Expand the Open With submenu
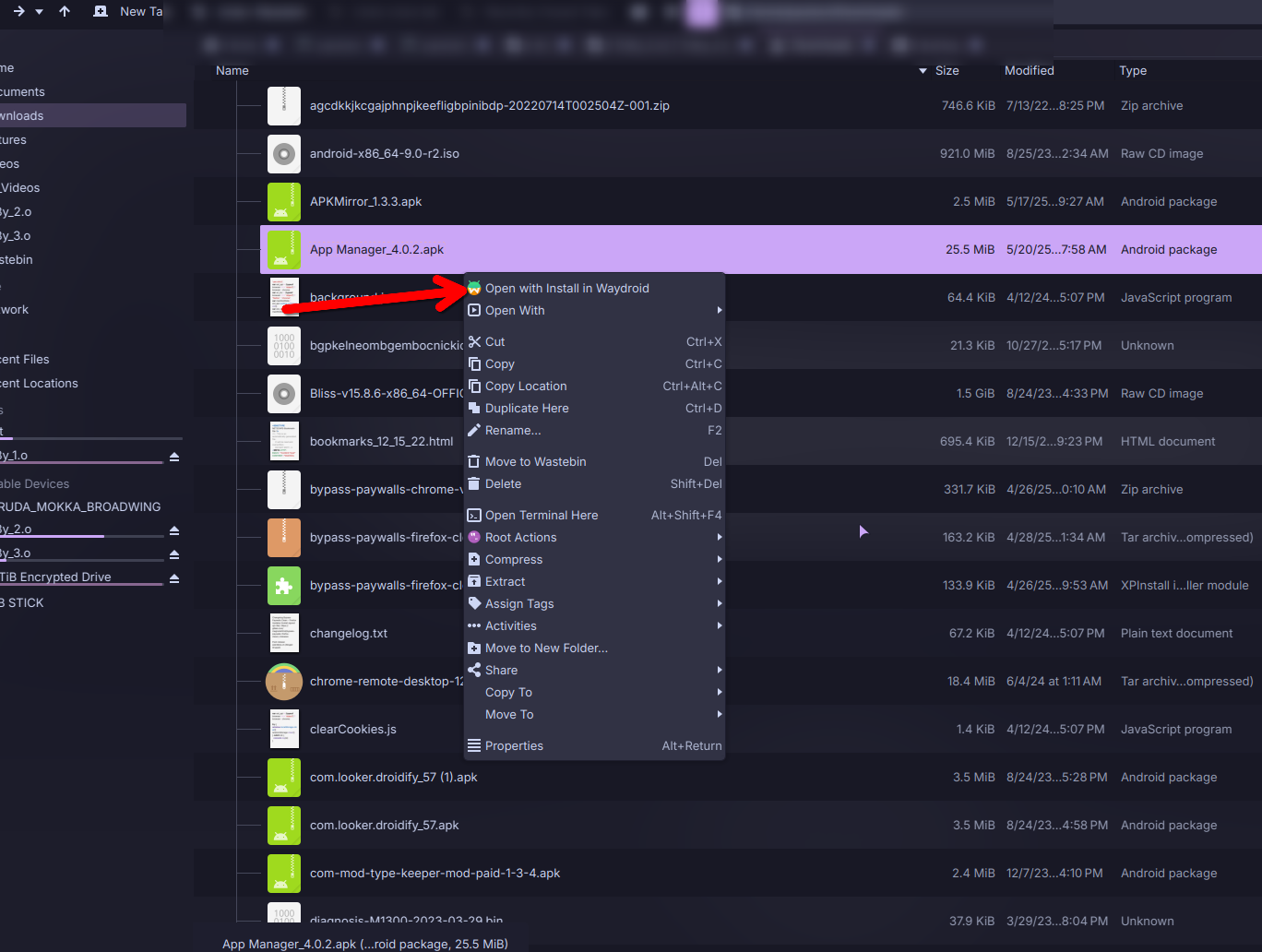The width and height of the screenshot is (1262, 952). click(x=594, y=310)
